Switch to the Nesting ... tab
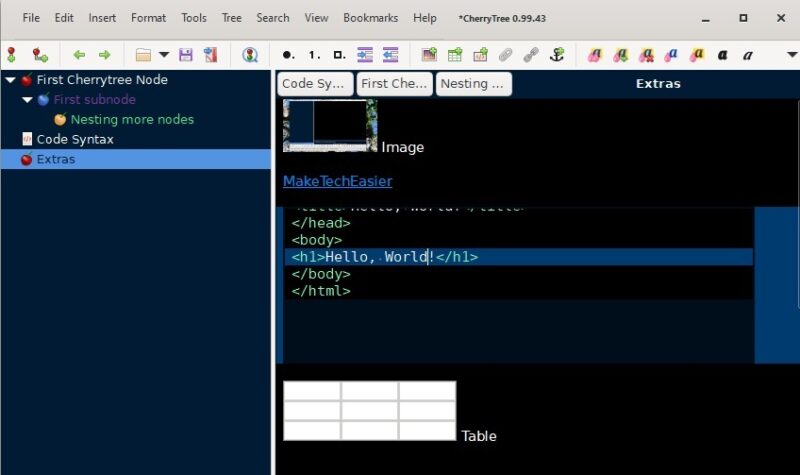This screenshot has width=800, height=475. [473, 84]
